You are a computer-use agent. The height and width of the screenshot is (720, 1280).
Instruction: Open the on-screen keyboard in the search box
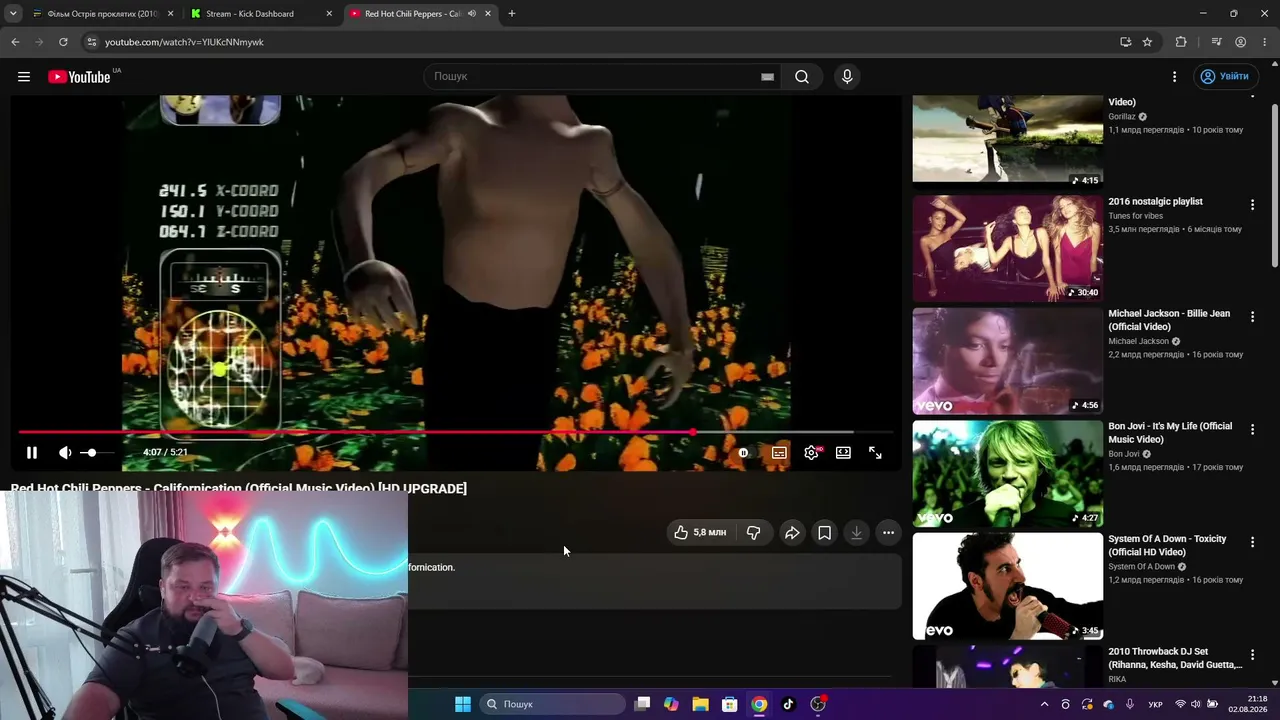pyautogui.click(x=767, y=77)
